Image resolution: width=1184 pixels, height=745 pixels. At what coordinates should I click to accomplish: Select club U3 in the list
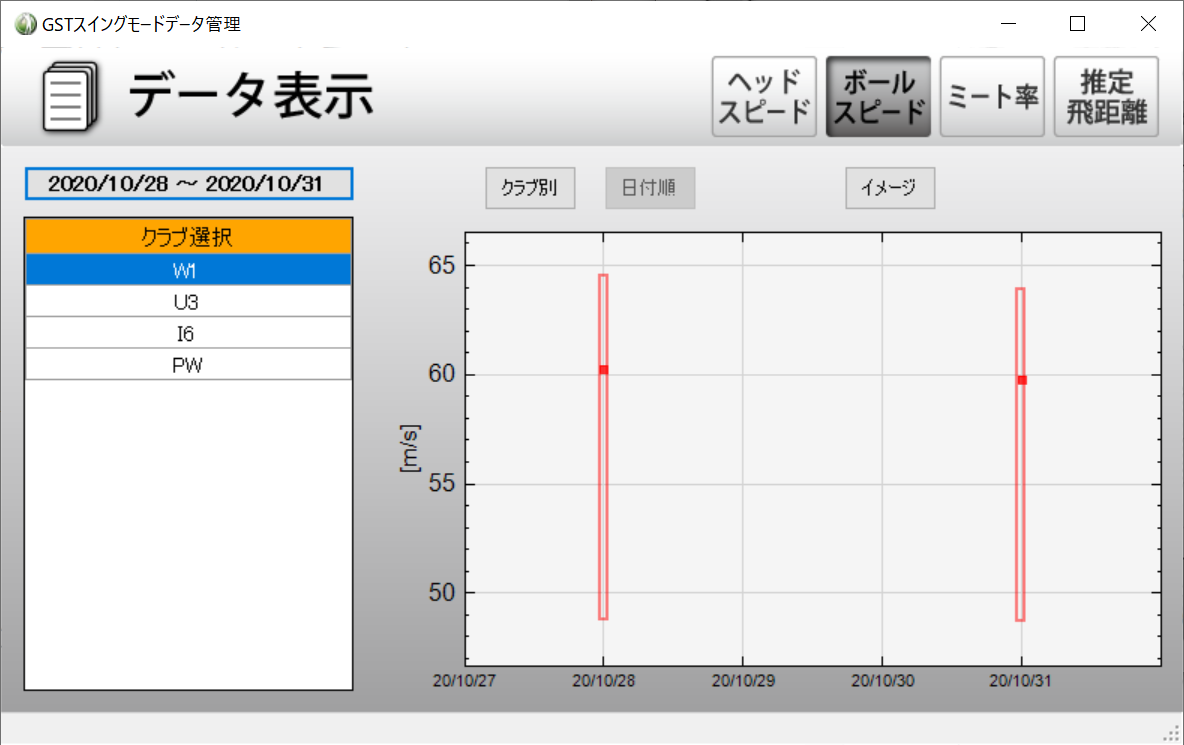click(x=189, y=301)
